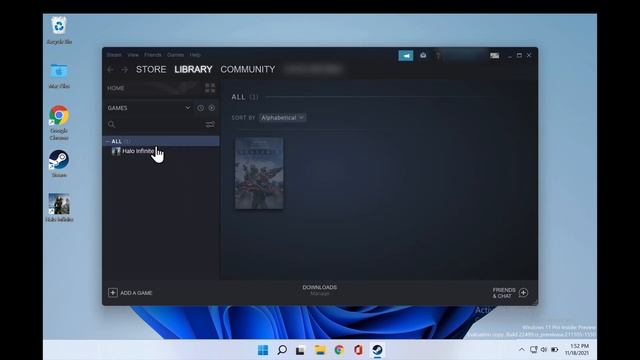Show hidden system tray icons chevron
This screenshot has width=640, height=360.
pyautogui.click(x=522, y=350)
